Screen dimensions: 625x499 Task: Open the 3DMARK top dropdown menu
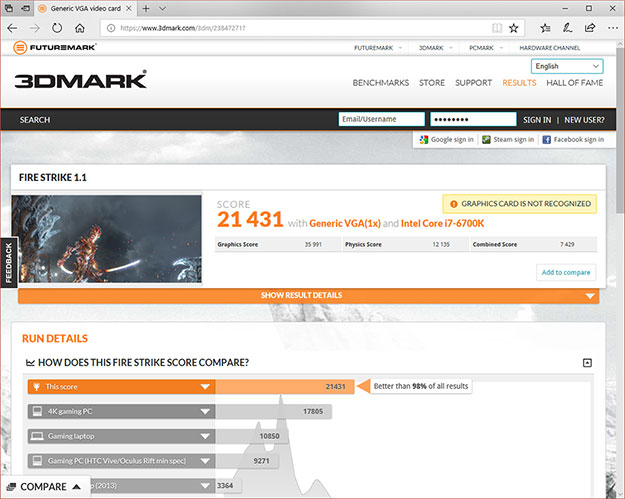[435, 48]
